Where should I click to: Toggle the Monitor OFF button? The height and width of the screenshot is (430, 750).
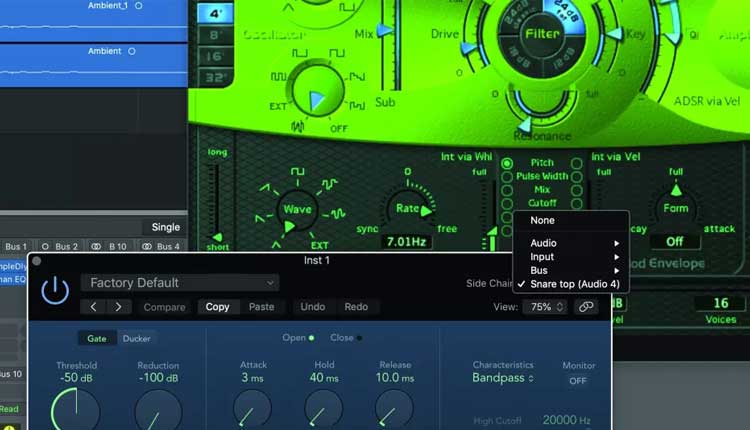(578, 381)
